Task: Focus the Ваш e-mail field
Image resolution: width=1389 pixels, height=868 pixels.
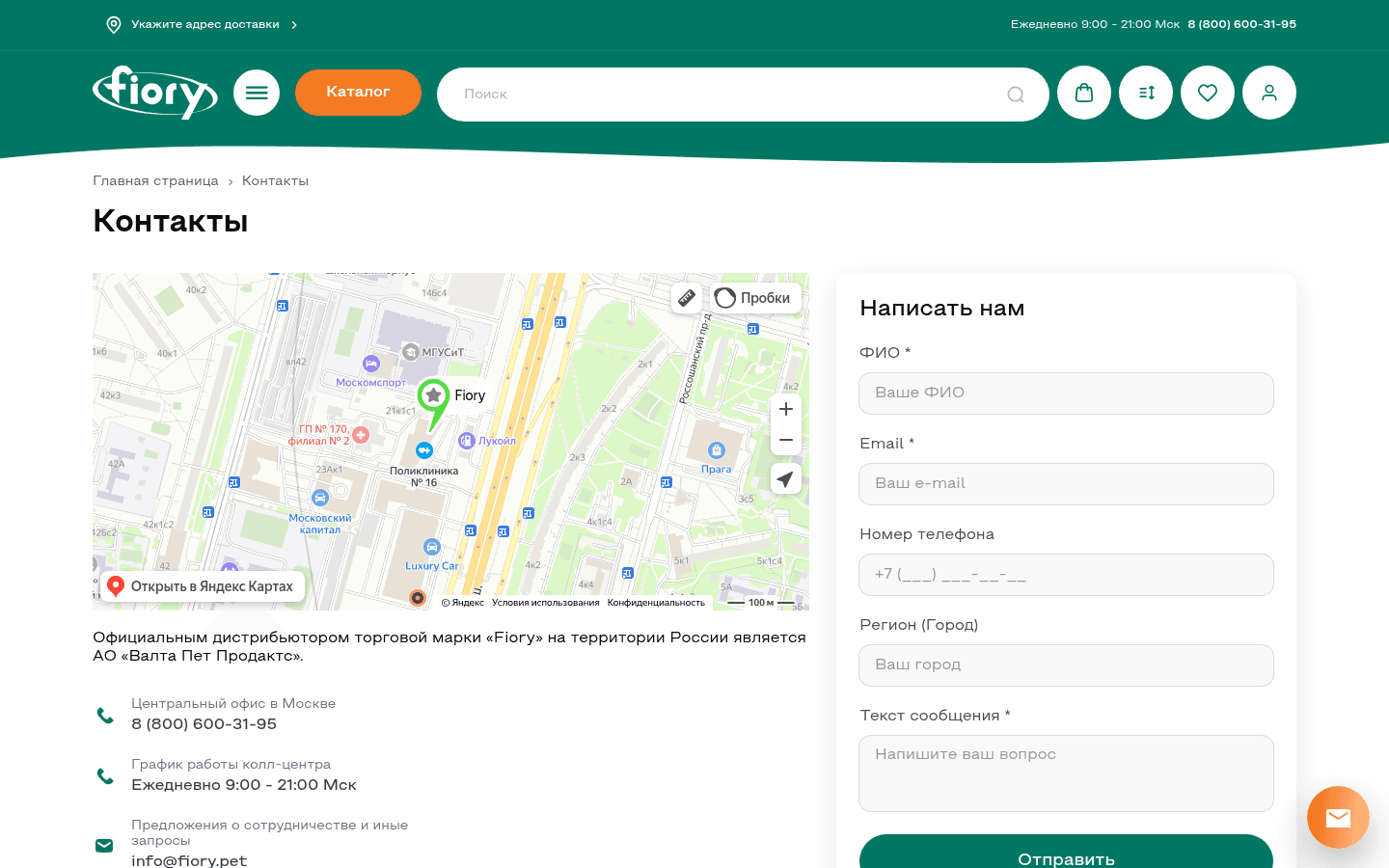Action: point(1066,484)
